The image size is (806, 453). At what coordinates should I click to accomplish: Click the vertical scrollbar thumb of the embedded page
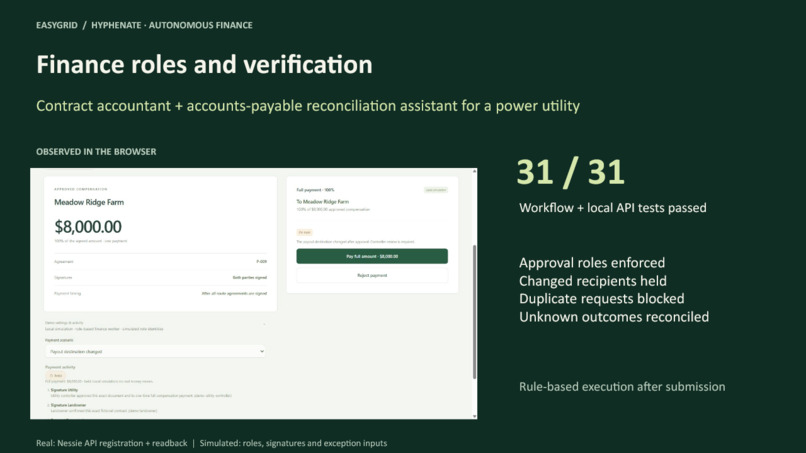point(474,312)
